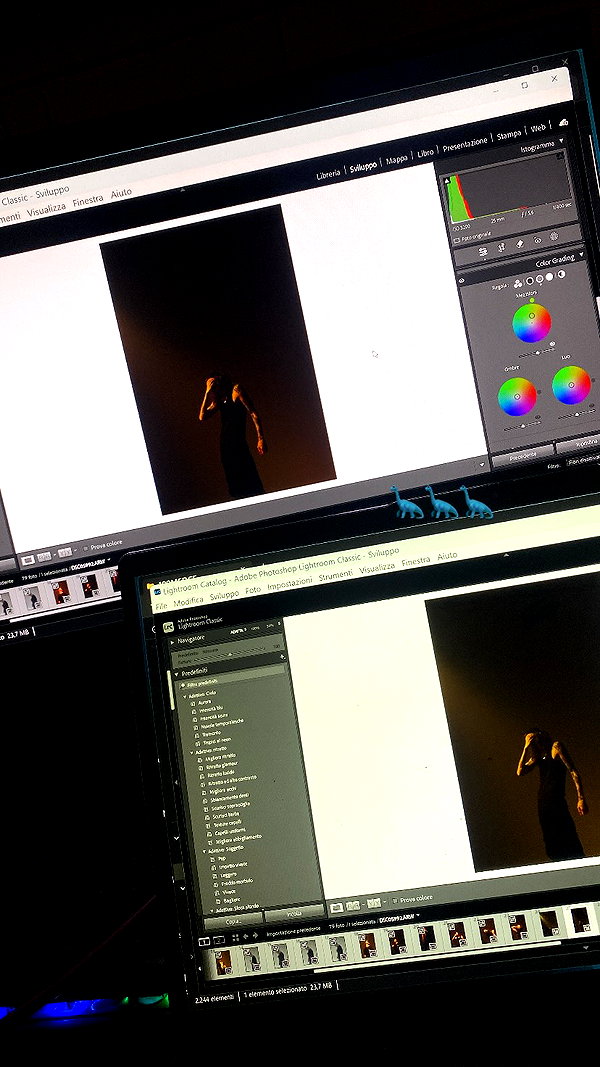The height and width of the screenshot is (1067, 600).
Task: Toggle the shadow clipping triangle in histogram
Action: pos(448,182)
